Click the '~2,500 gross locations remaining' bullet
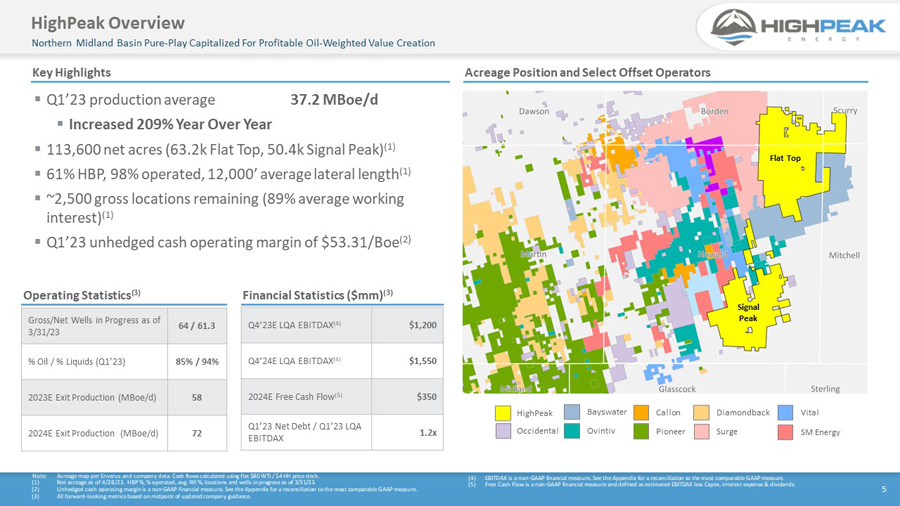This screenshot has height=506, width=900. [225, 208]
